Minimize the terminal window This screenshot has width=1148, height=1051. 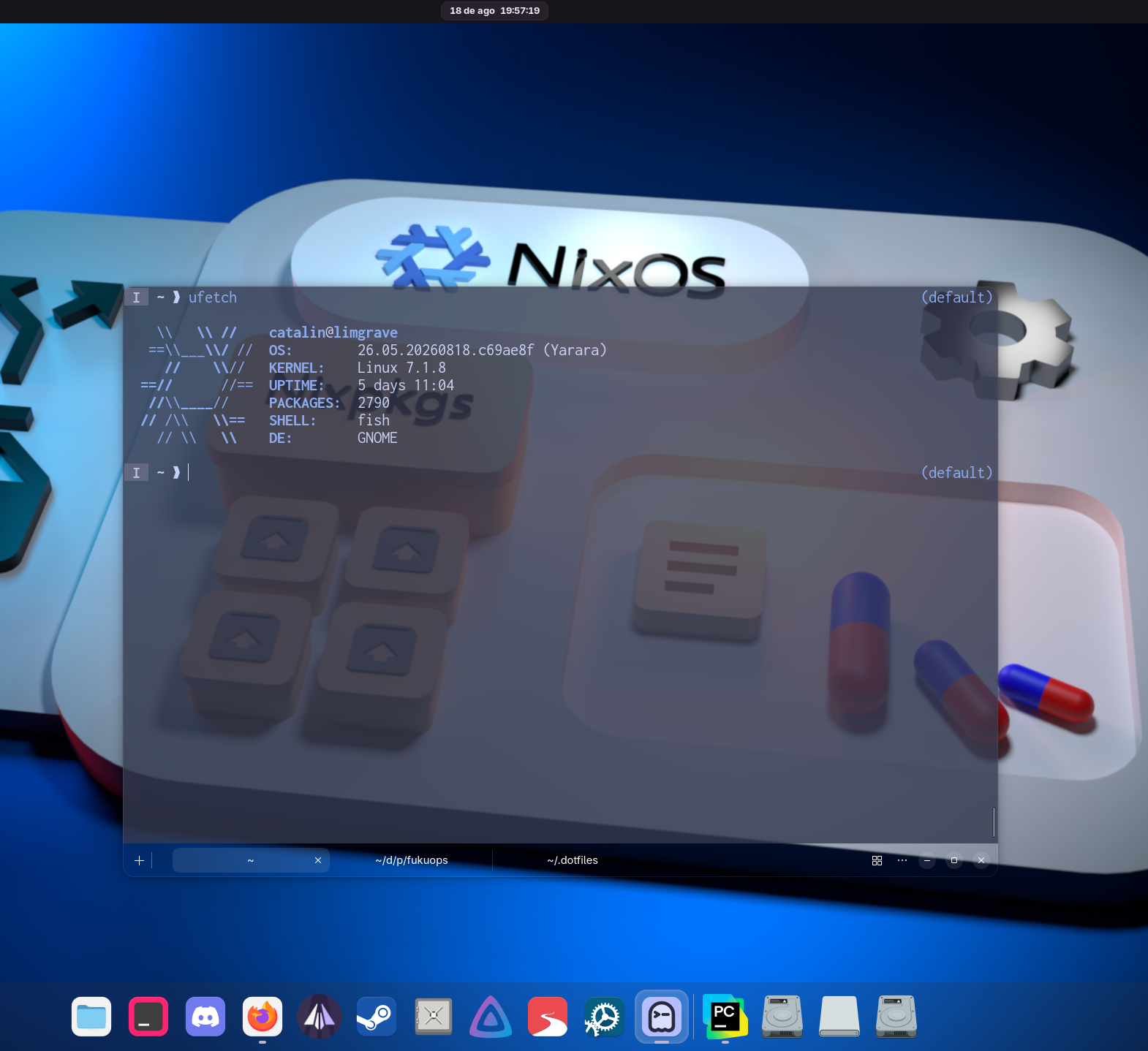coord(927,860)
